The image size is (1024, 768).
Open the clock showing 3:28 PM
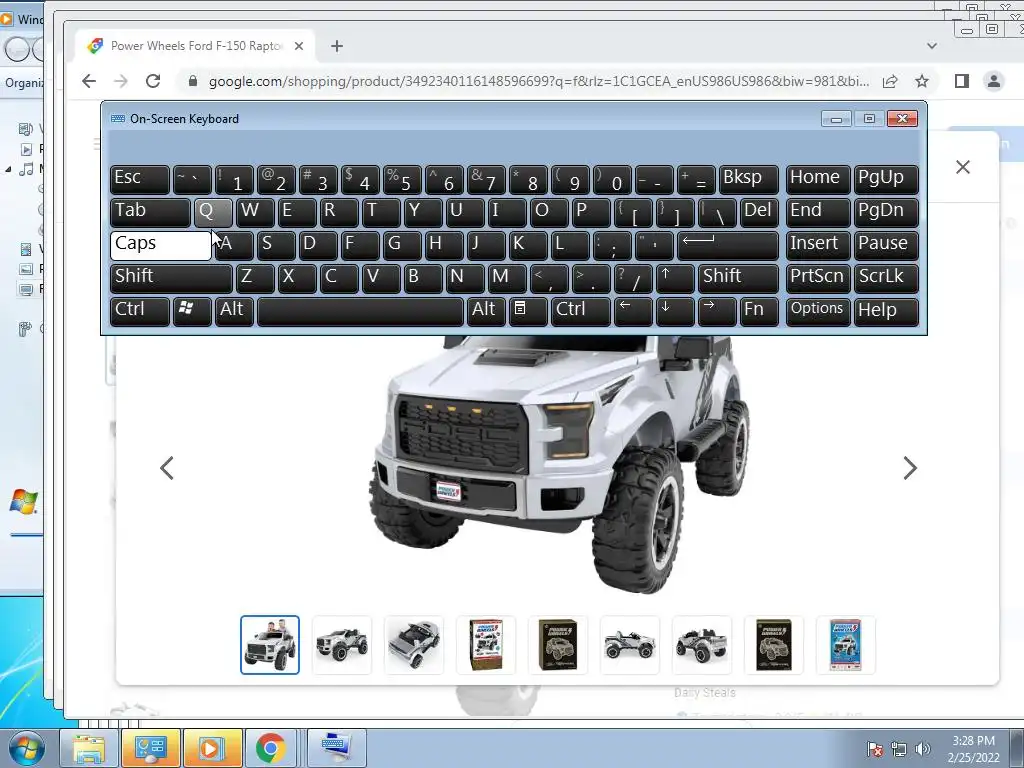(x=973, y=748)
